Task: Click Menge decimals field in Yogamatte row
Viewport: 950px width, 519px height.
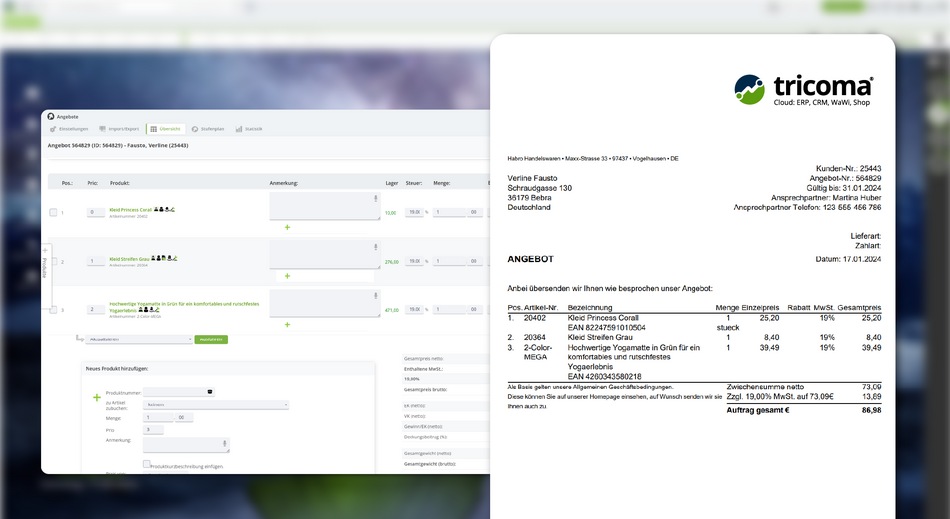Action: [476, 309]
